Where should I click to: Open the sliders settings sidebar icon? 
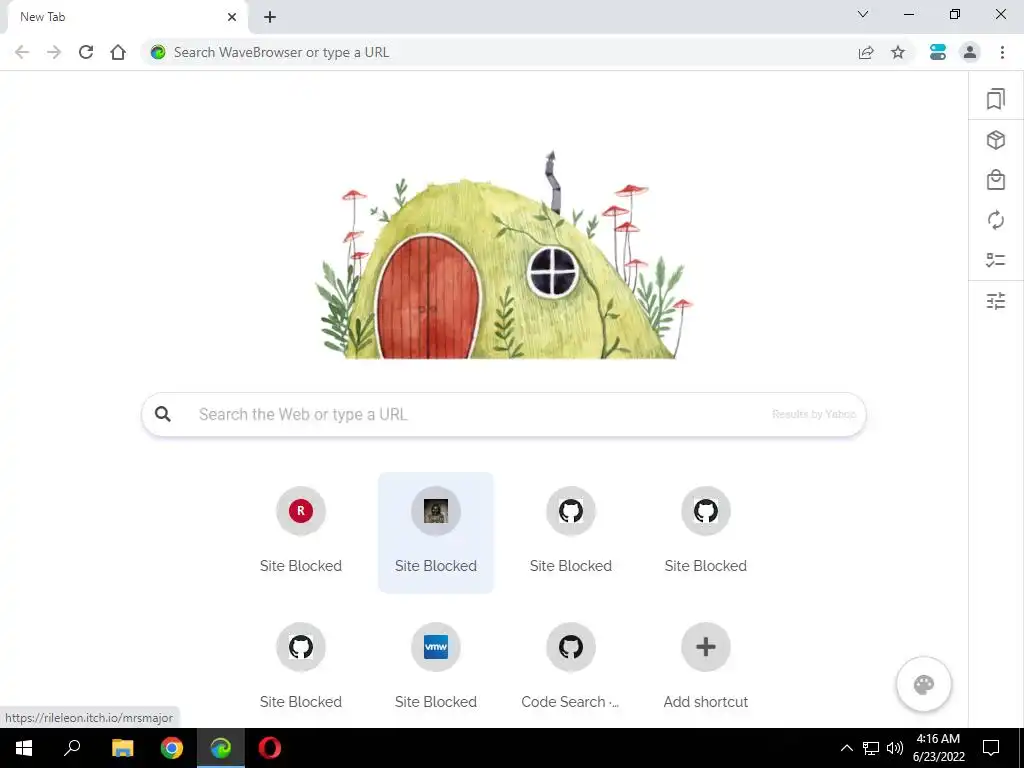pyautogui.click(x=995, y=300)
